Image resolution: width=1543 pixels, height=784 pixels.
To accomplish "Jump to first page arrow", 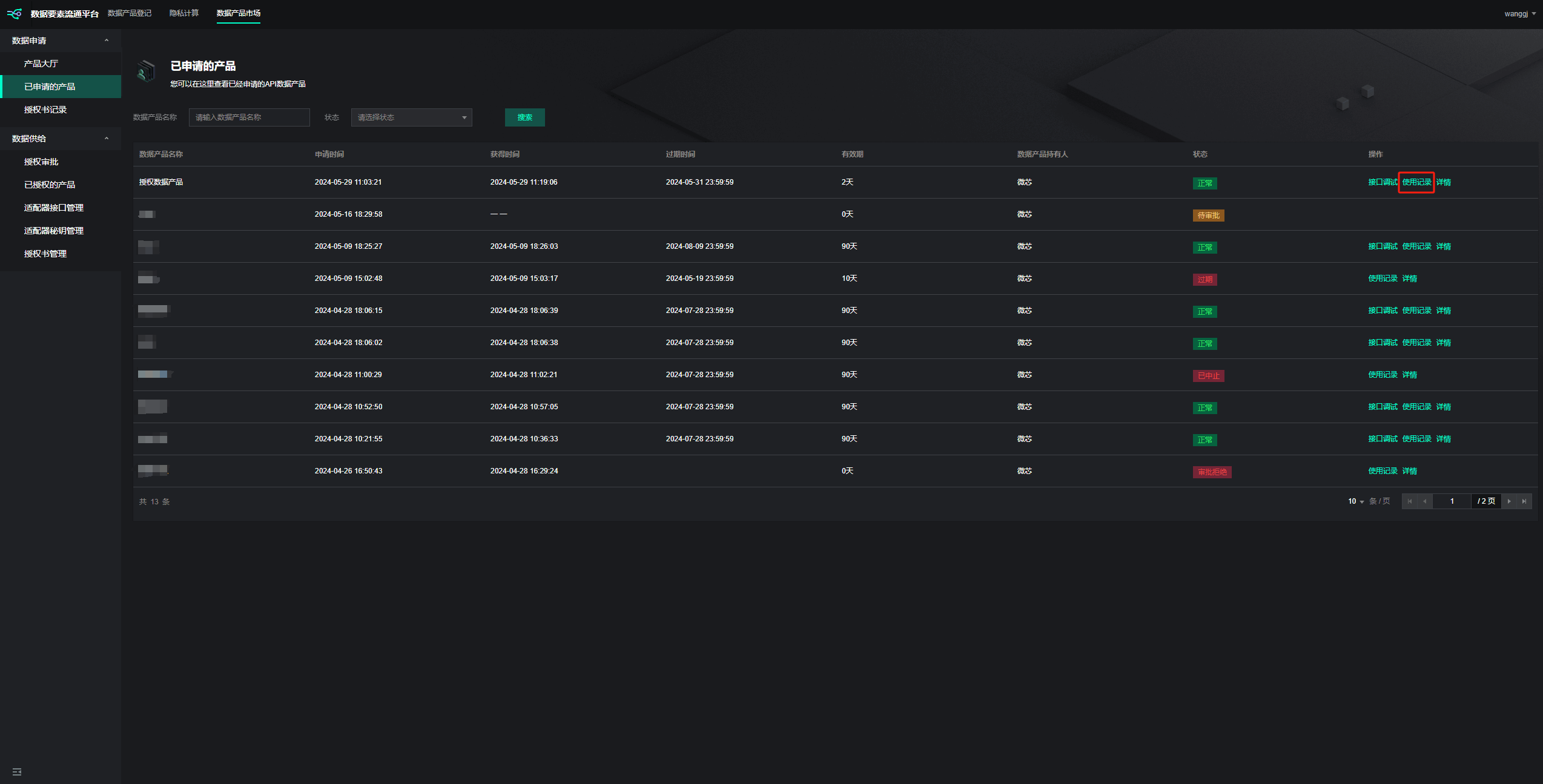I will click(x=1410, y=501).
